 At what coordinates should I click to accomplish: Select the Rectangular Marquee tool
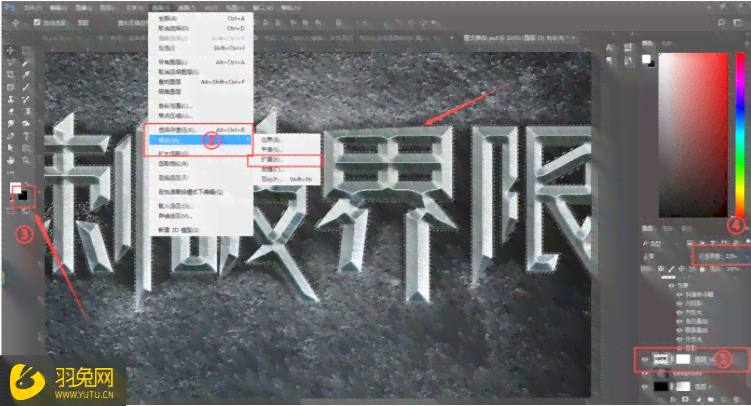(26, 50)
